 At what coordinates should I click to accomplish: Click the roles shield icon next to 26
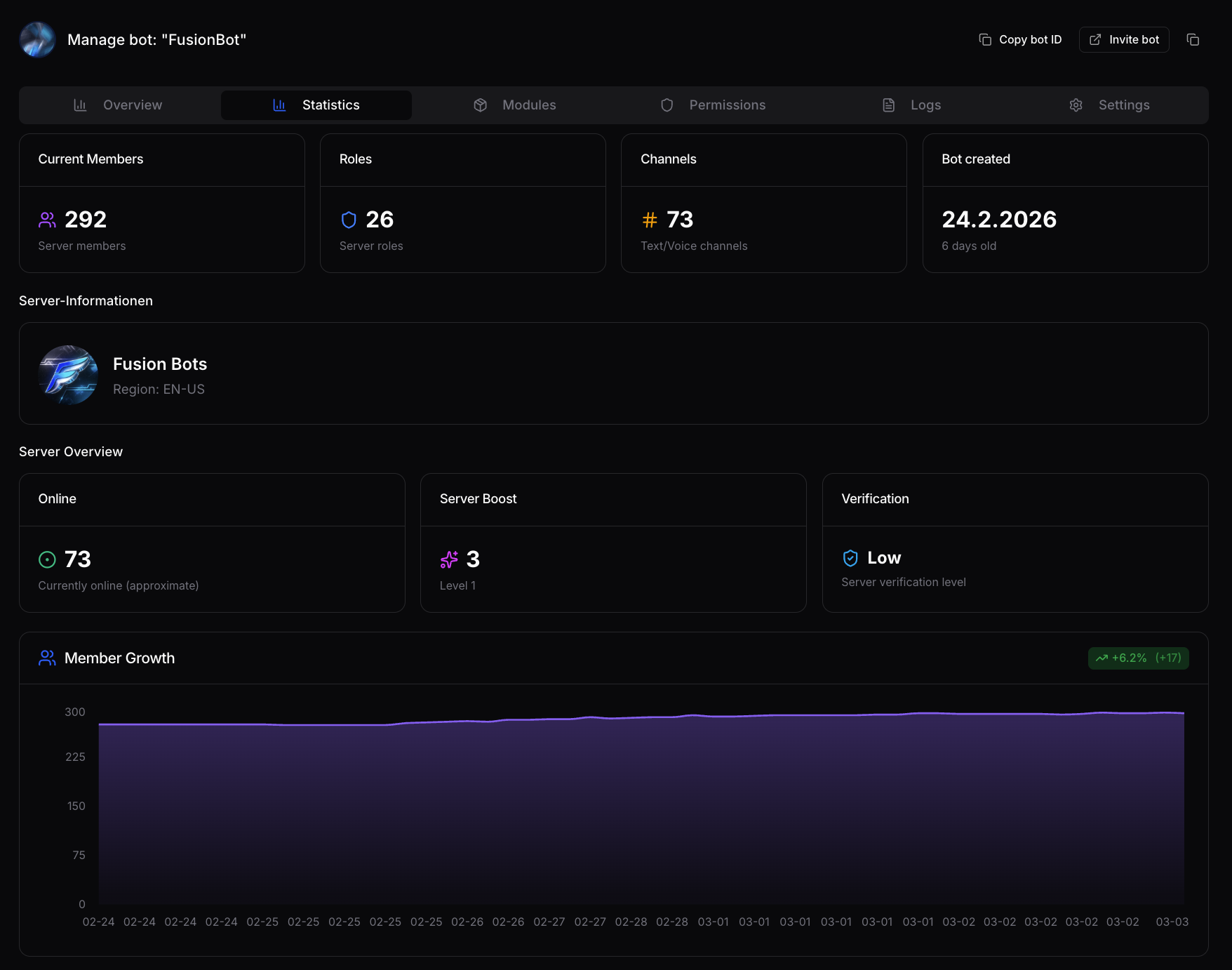point(348,219)
